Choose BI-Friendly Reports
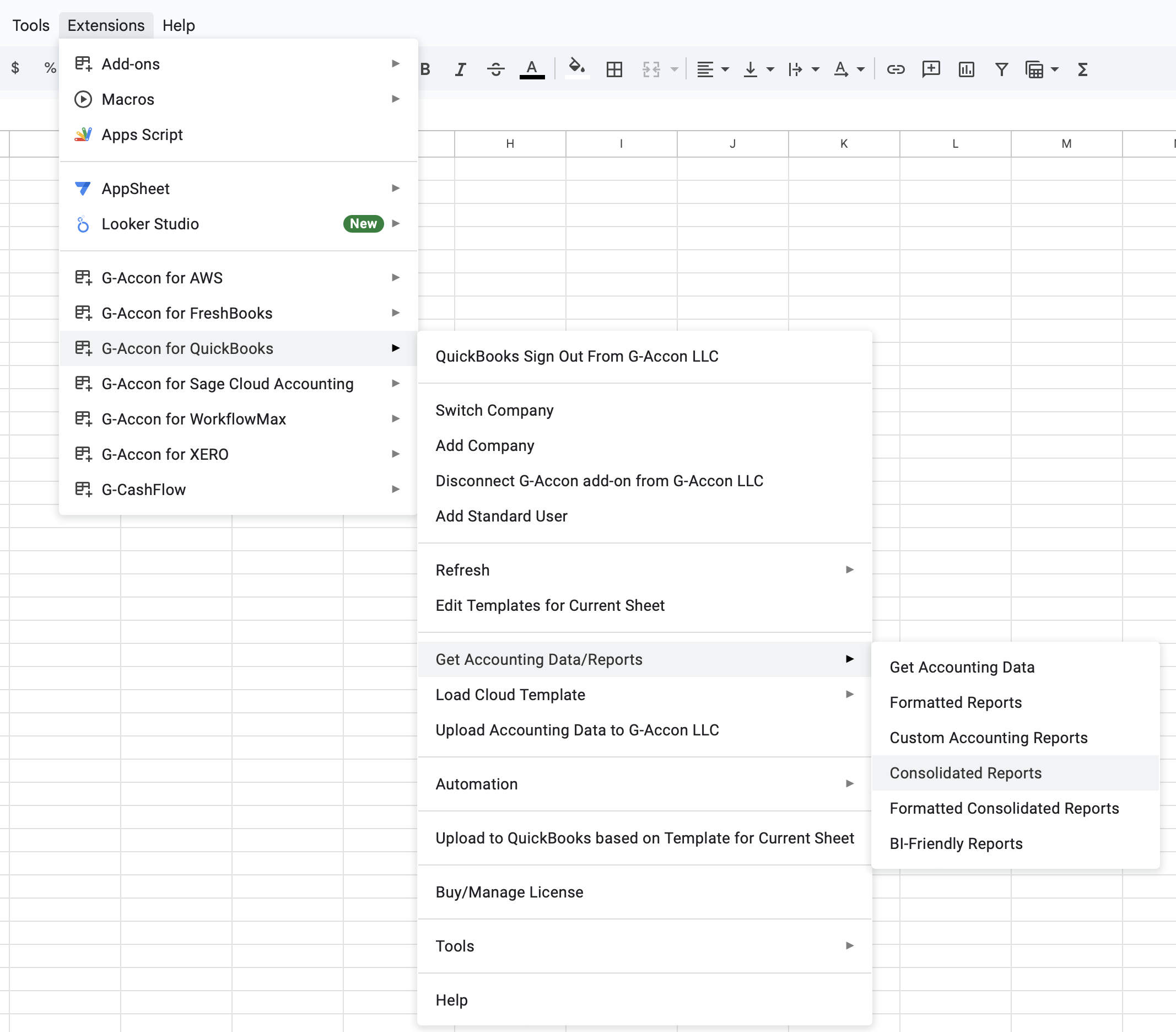The image size is (1176, 1032). (x=1015, y=844)
